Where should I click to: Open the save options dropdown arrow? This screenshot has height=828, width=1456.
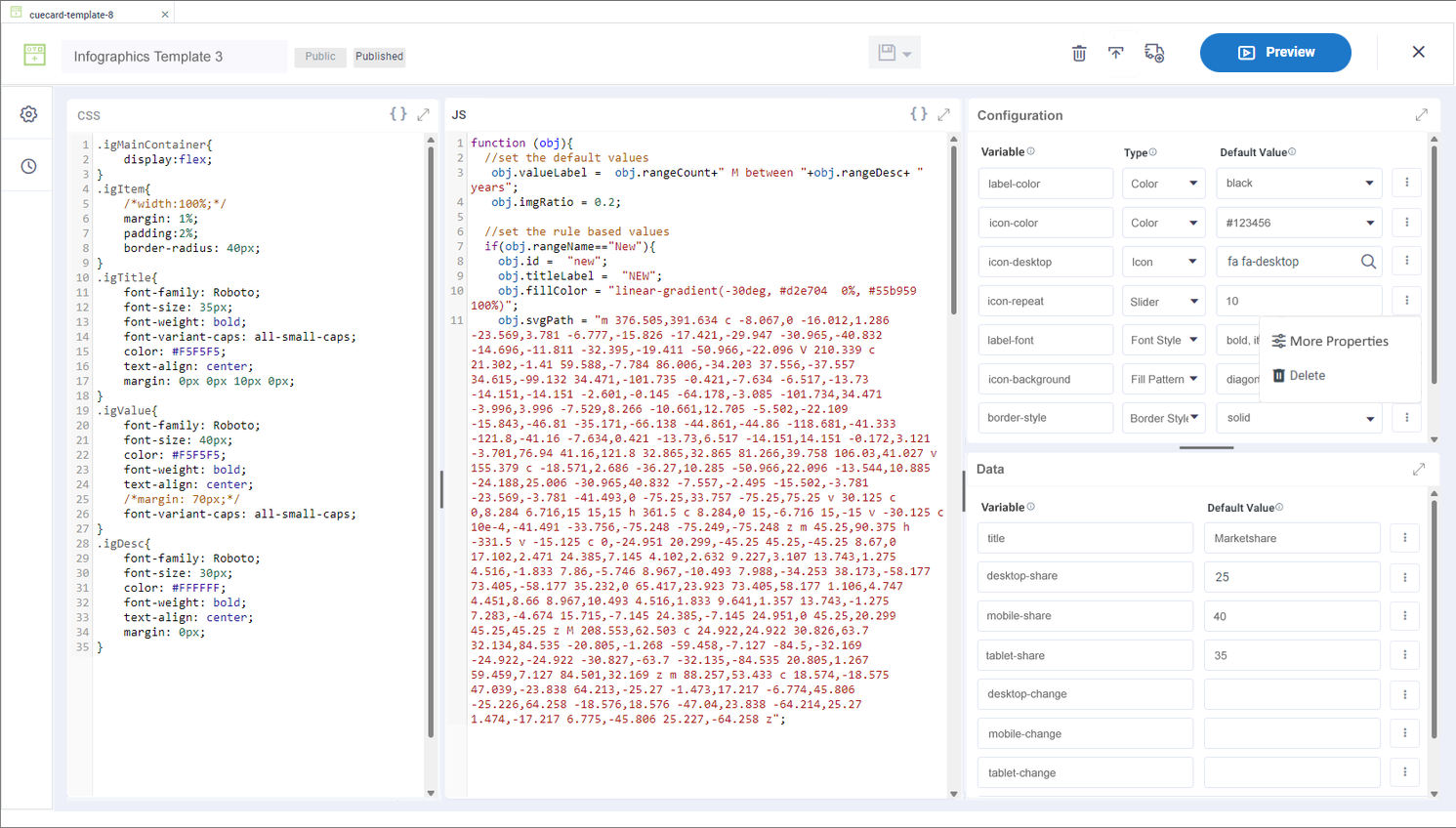pos(907,54)
